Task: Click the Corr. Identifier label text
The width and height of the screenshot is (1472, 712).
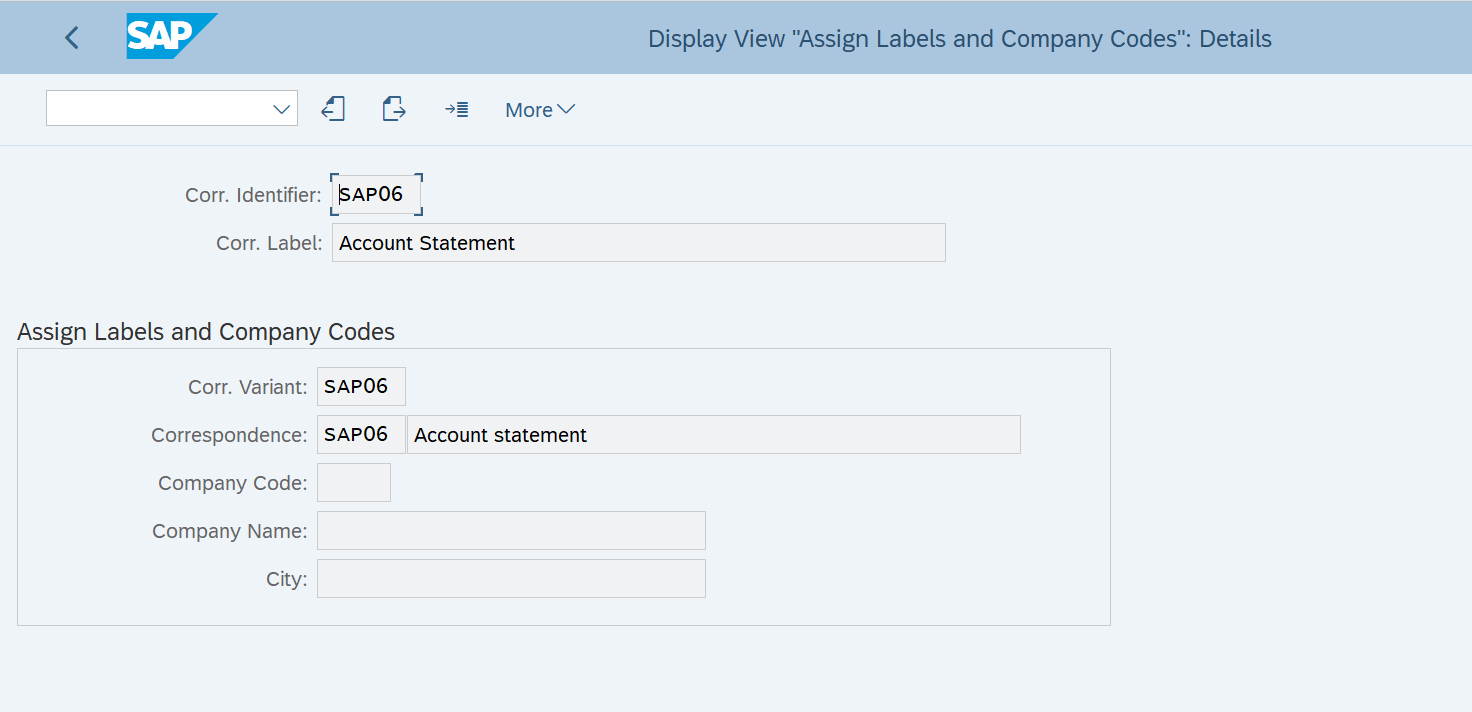Action: 252,194
